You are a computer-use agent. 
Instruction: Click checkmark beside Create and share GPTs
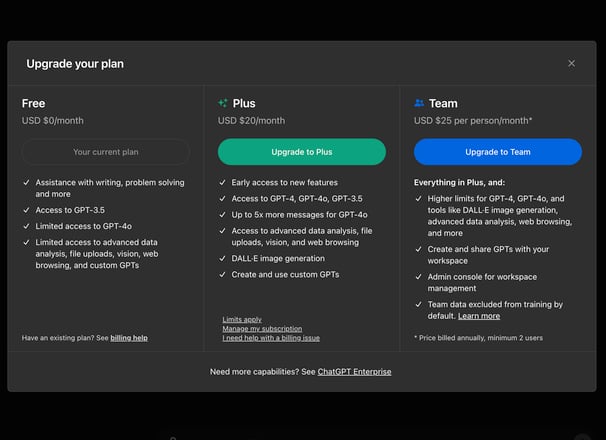[x=418, y=249]
